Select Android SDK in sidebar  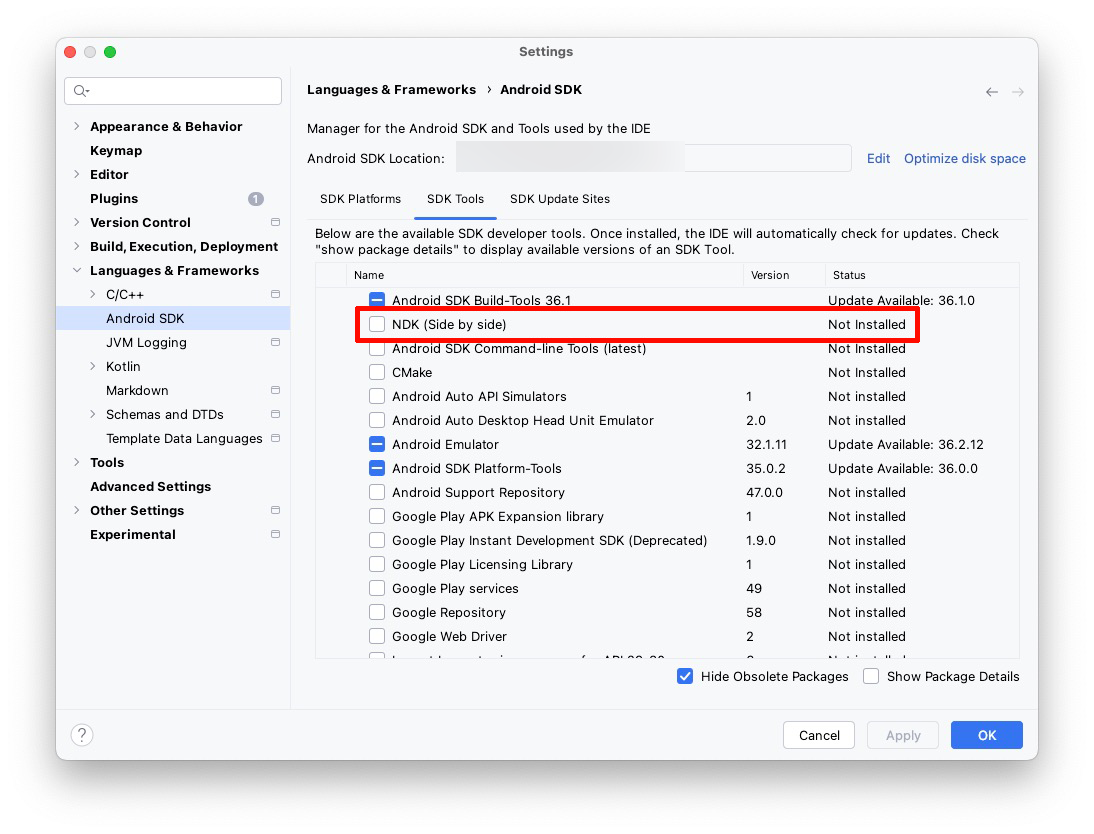[x=173, y=319]
